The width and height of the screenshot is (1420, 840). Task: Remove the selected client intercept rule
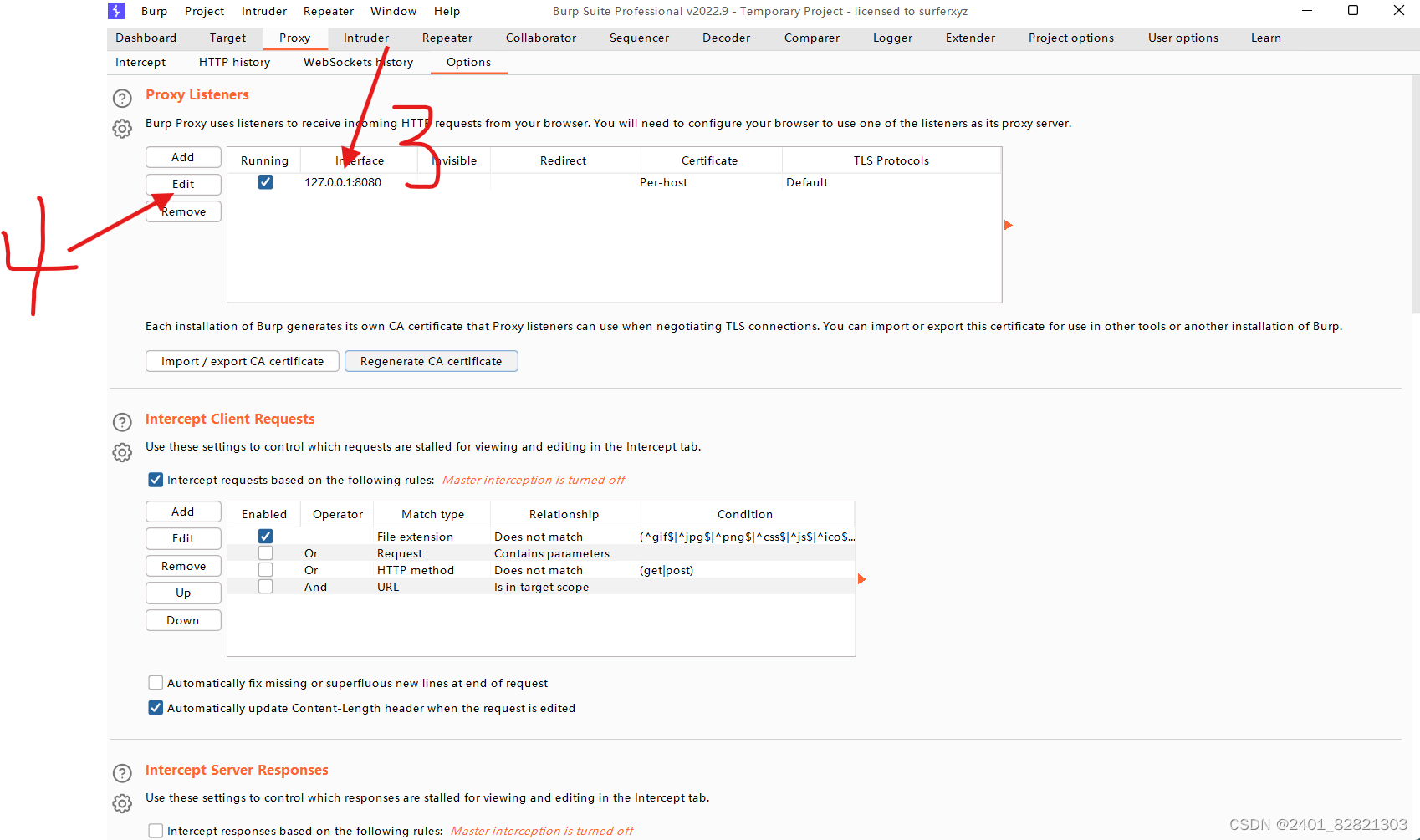183,566
